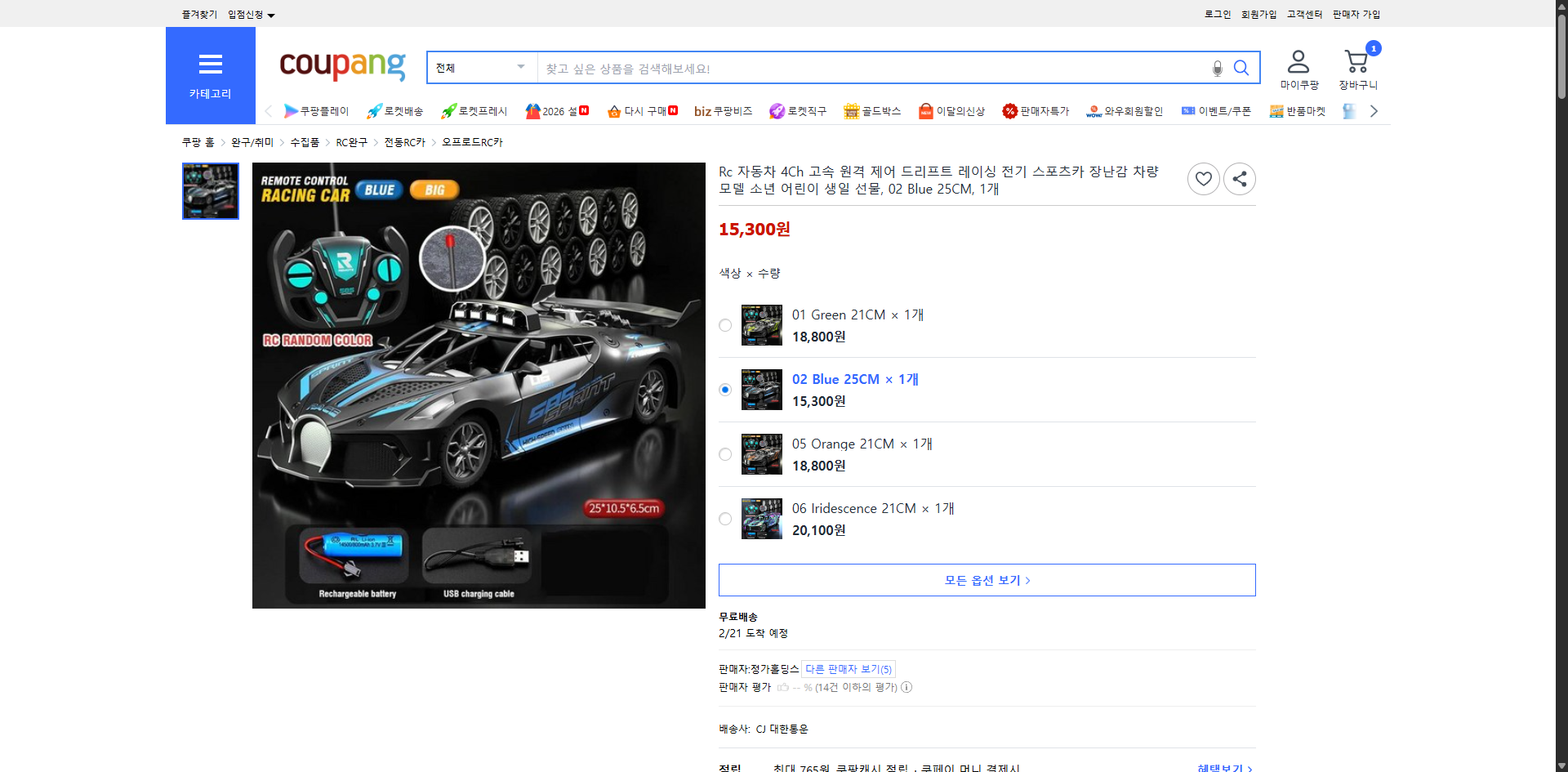The height and width of the screenshot is (772, 1568).
Task: Go to 전동RC카 breadcrumb category
Action: coord(404,141)
